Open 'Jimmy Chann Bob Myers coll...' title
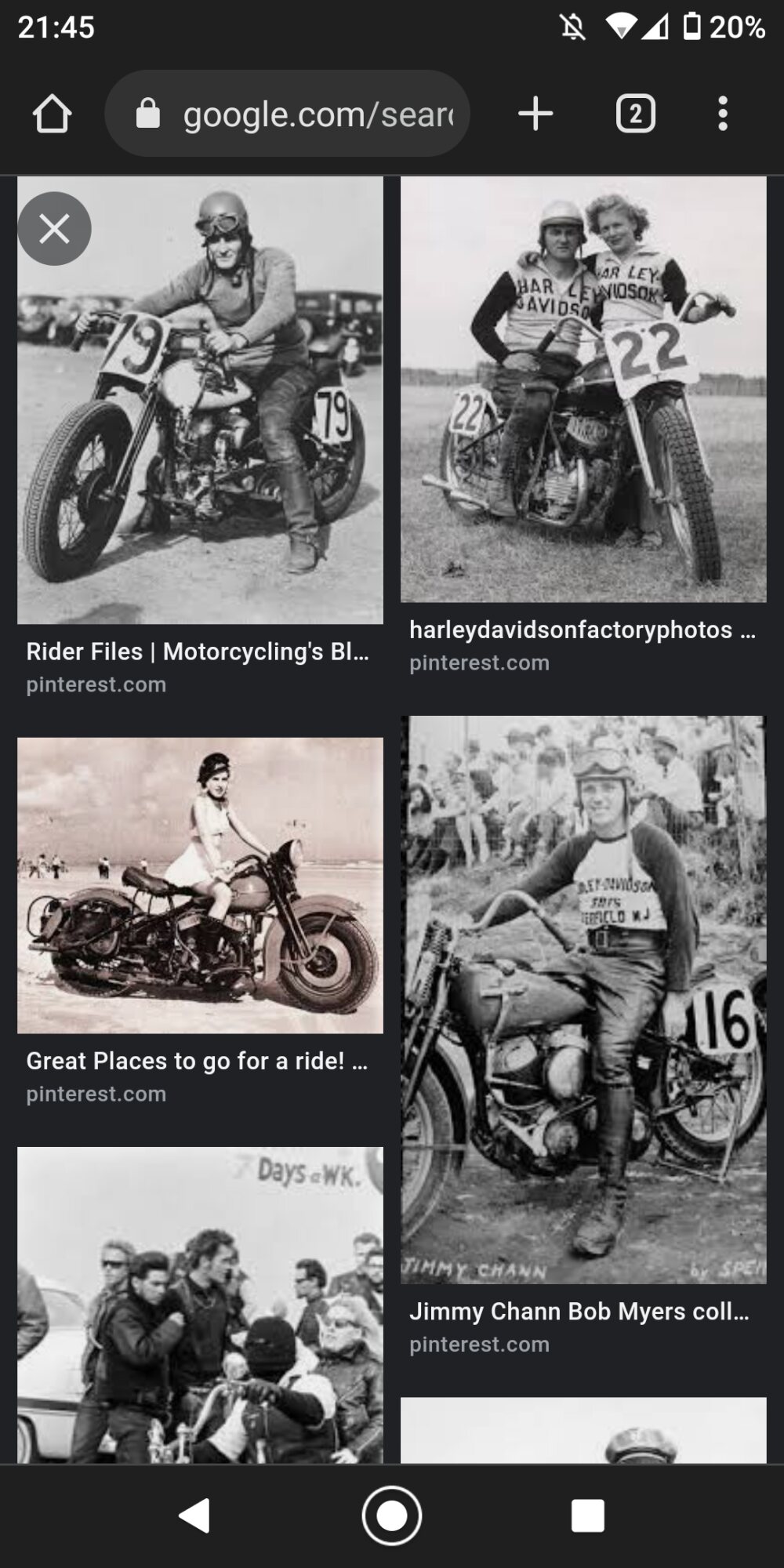 pyautogui.click(x=579, y=1311)
